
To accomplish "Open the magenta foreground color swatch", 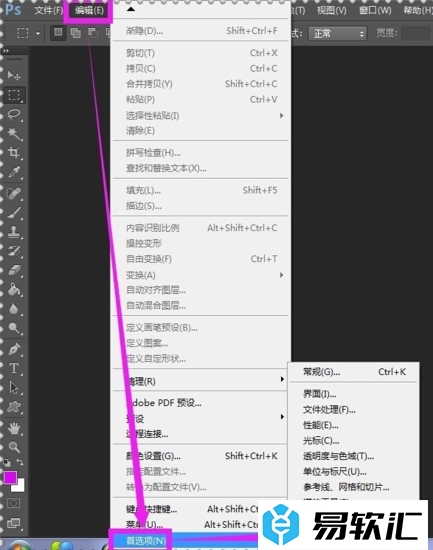I will pyautogui.click(x=10, y=477).
